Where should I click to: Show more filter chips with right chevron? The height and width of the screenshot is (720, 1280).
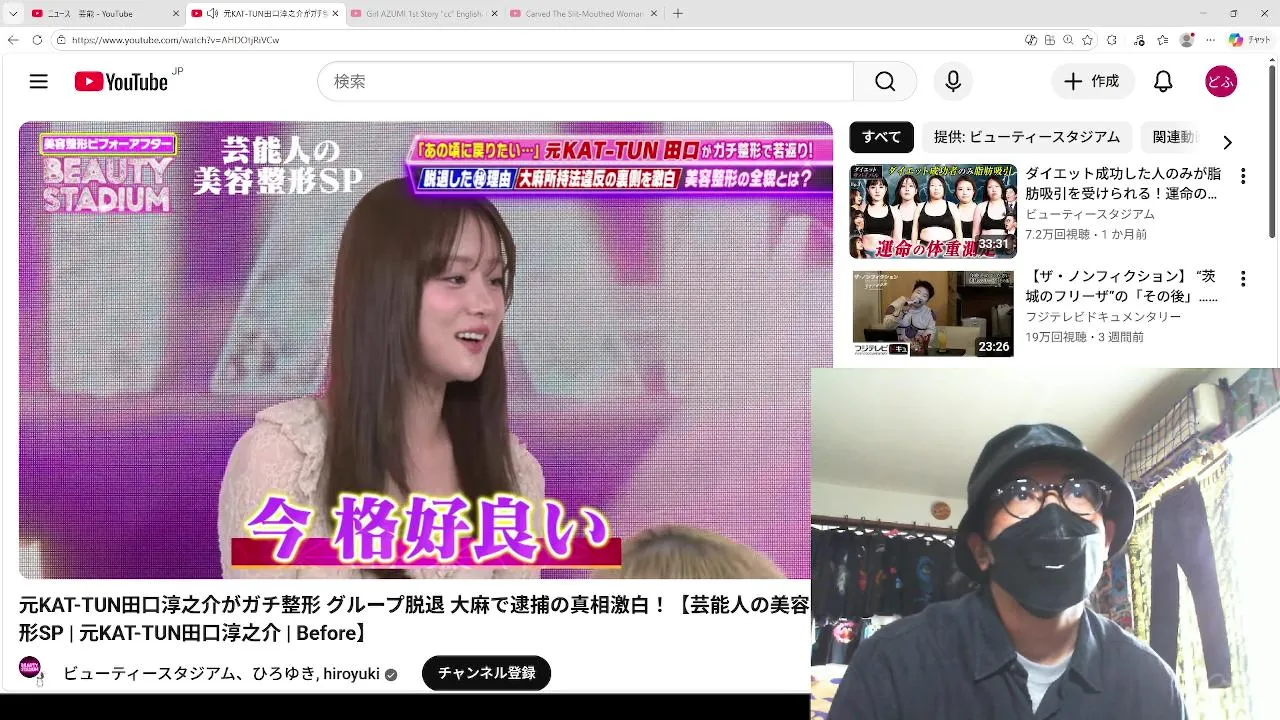[1227, 142]
